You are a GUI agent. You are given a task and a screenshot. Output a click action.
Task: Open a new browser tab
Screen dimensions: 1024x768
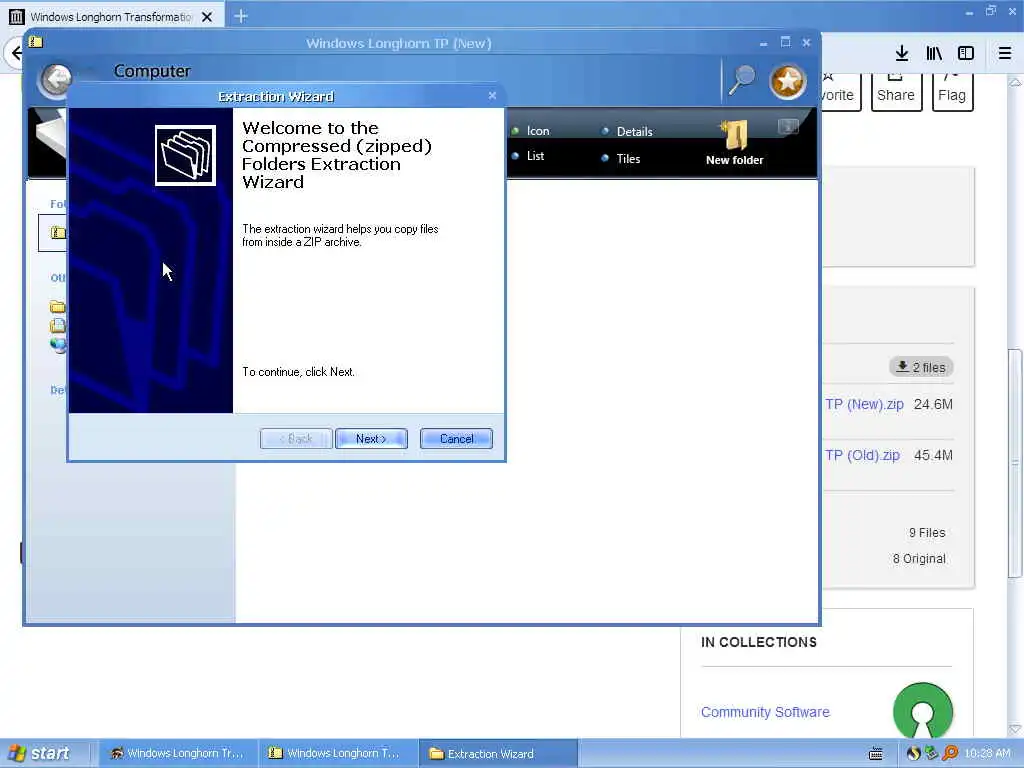(241, 16)
